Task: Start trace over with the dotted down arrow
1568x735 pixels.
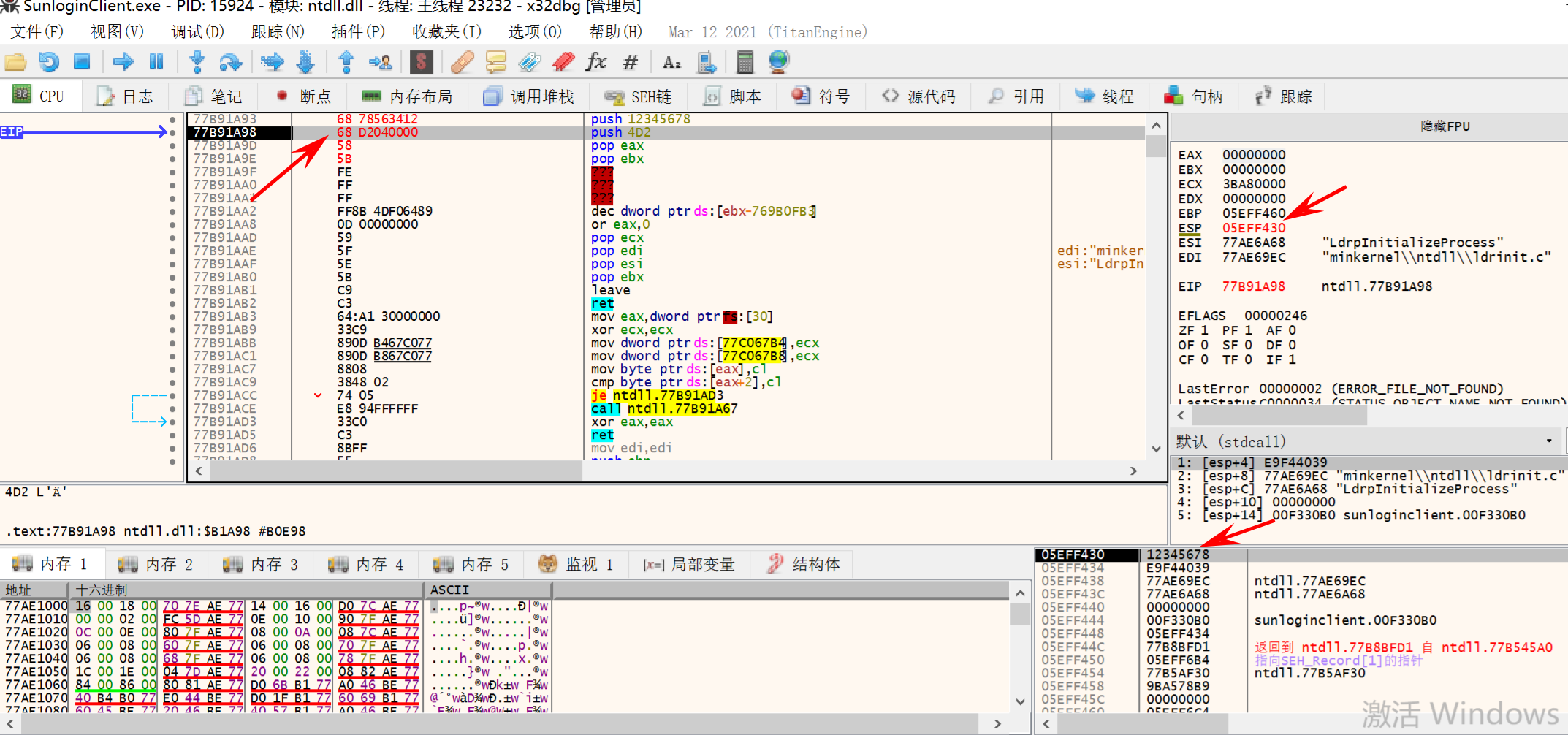Action: tap(305, 63)
